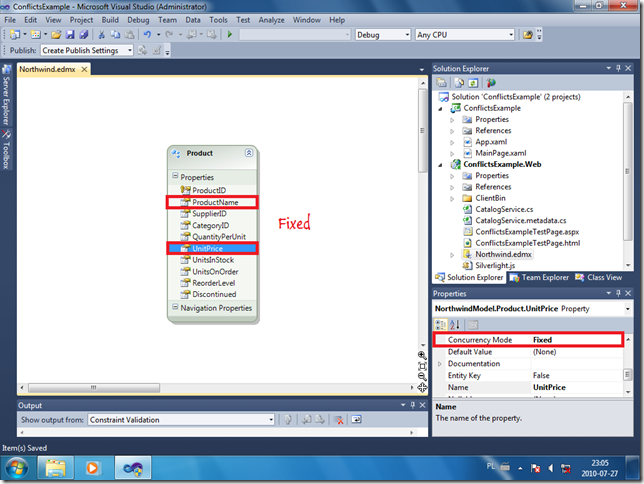Click Clear All icon in Output toolbar
Viewport: 644px width, 484px height.
340,420
